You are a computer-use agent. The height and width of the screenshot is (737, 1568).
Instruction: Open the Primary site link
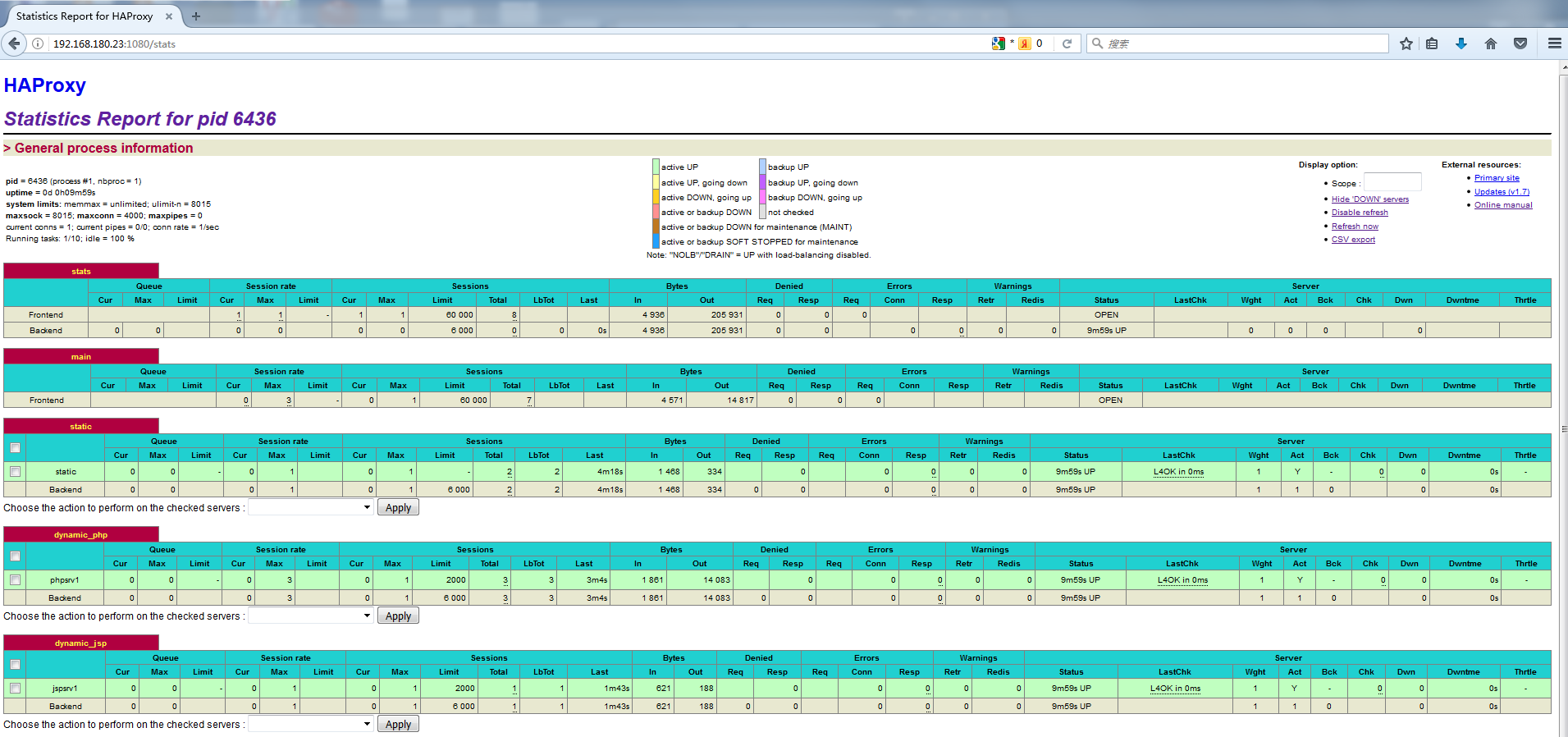pyautogui.click(x=1497, y=178)
